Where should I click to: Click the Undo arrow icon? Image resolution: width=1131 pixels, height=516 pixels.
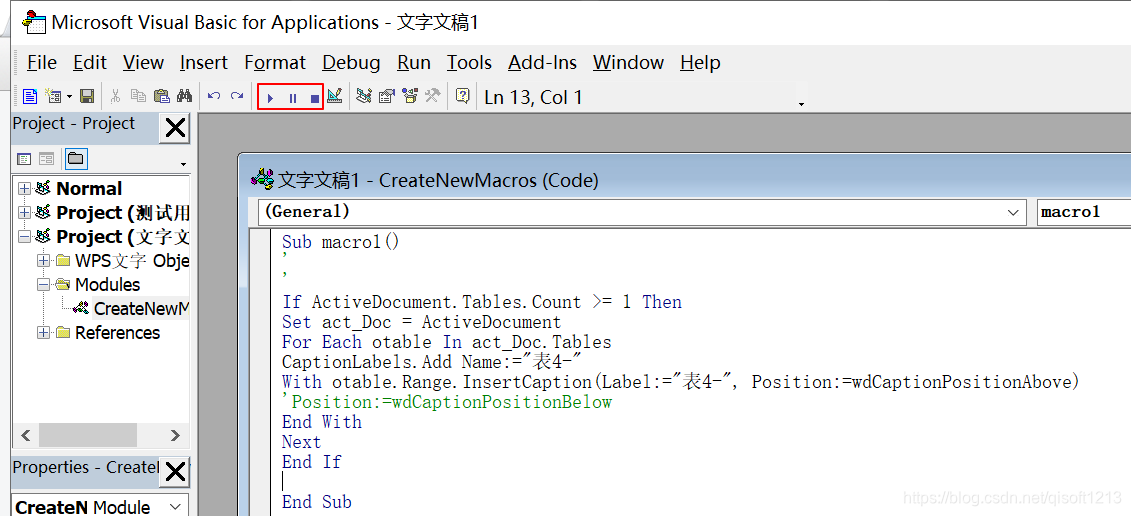pos(214,96)
